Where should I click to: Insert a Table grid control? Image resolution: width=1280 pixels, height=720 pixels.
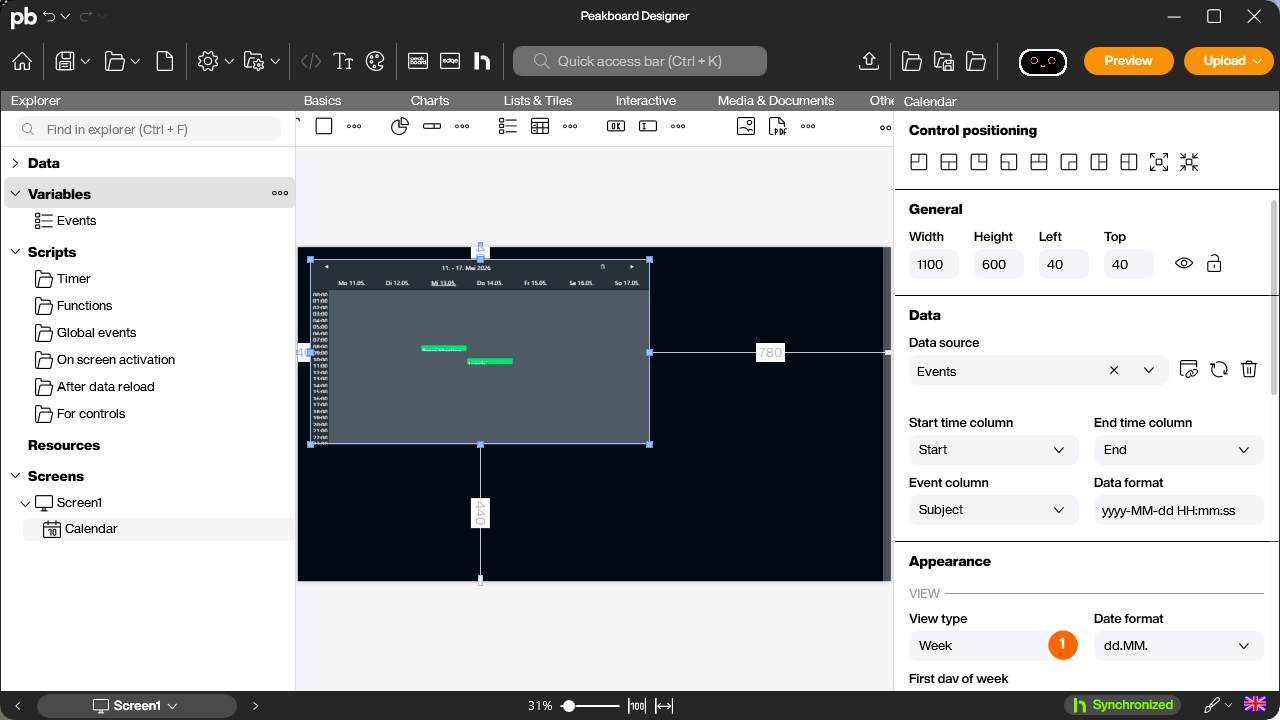(x=540, y=126)
